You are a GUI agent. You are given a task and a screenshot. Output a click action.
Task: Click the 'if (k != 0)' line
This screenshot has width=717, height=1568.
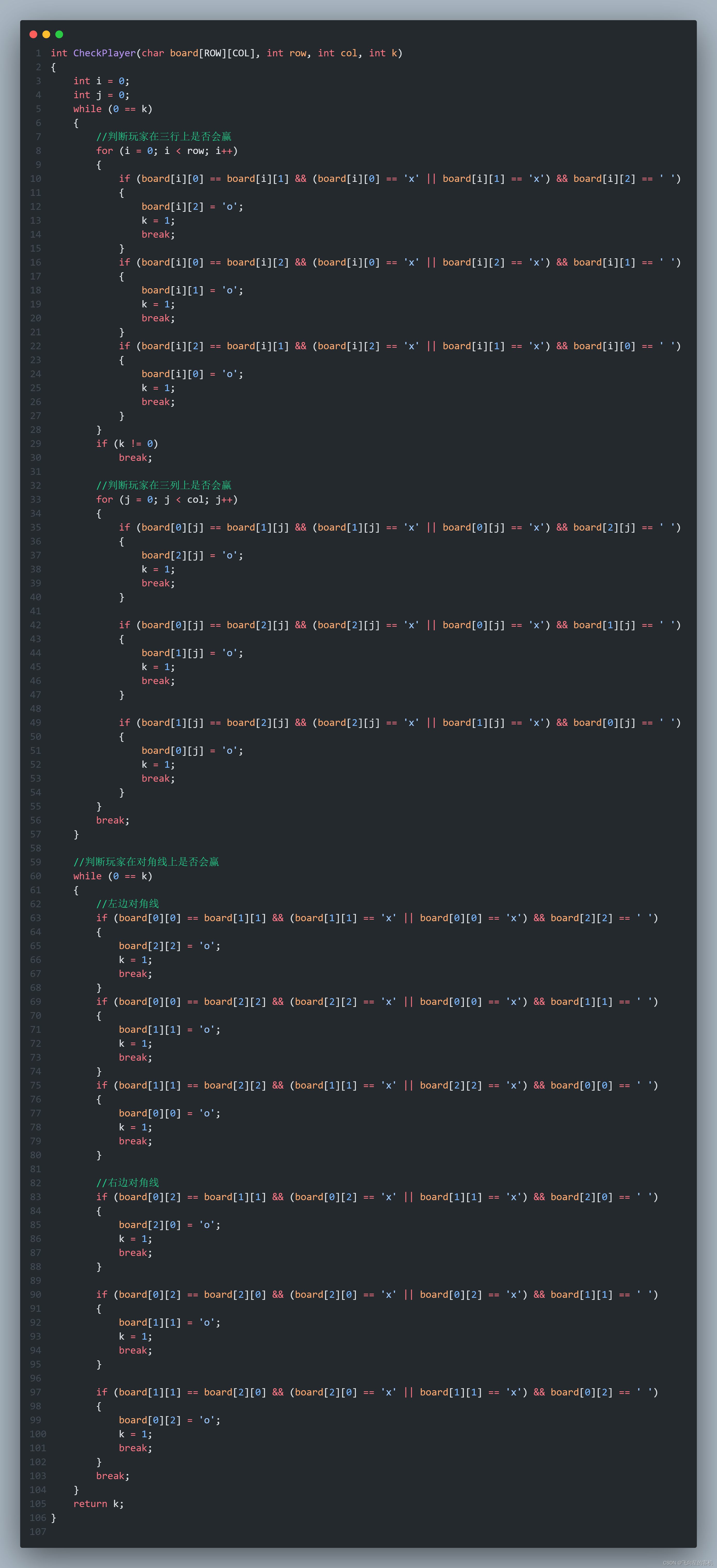click(127, 444)
